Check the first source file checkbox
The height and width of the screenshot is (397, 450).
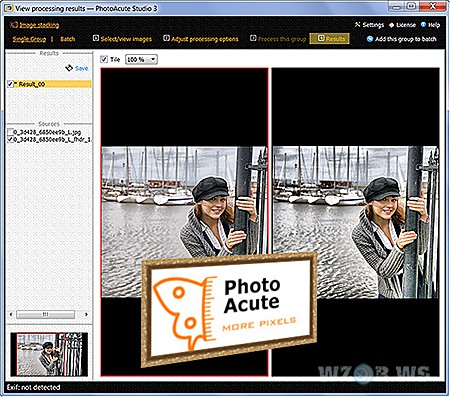pyautogui.click(x=10, y=132)
